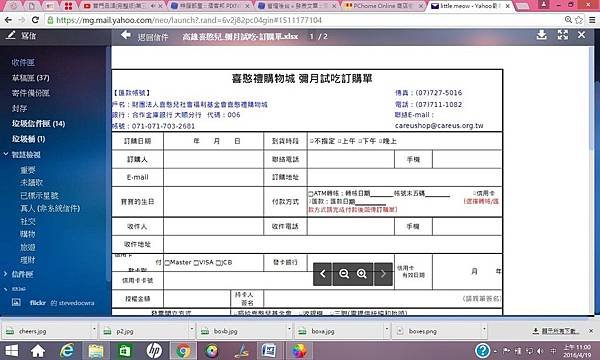Viewport: 600px width, 360px height.
Task: Click the Chrome icon on taskbar
Action: point(183,350)
